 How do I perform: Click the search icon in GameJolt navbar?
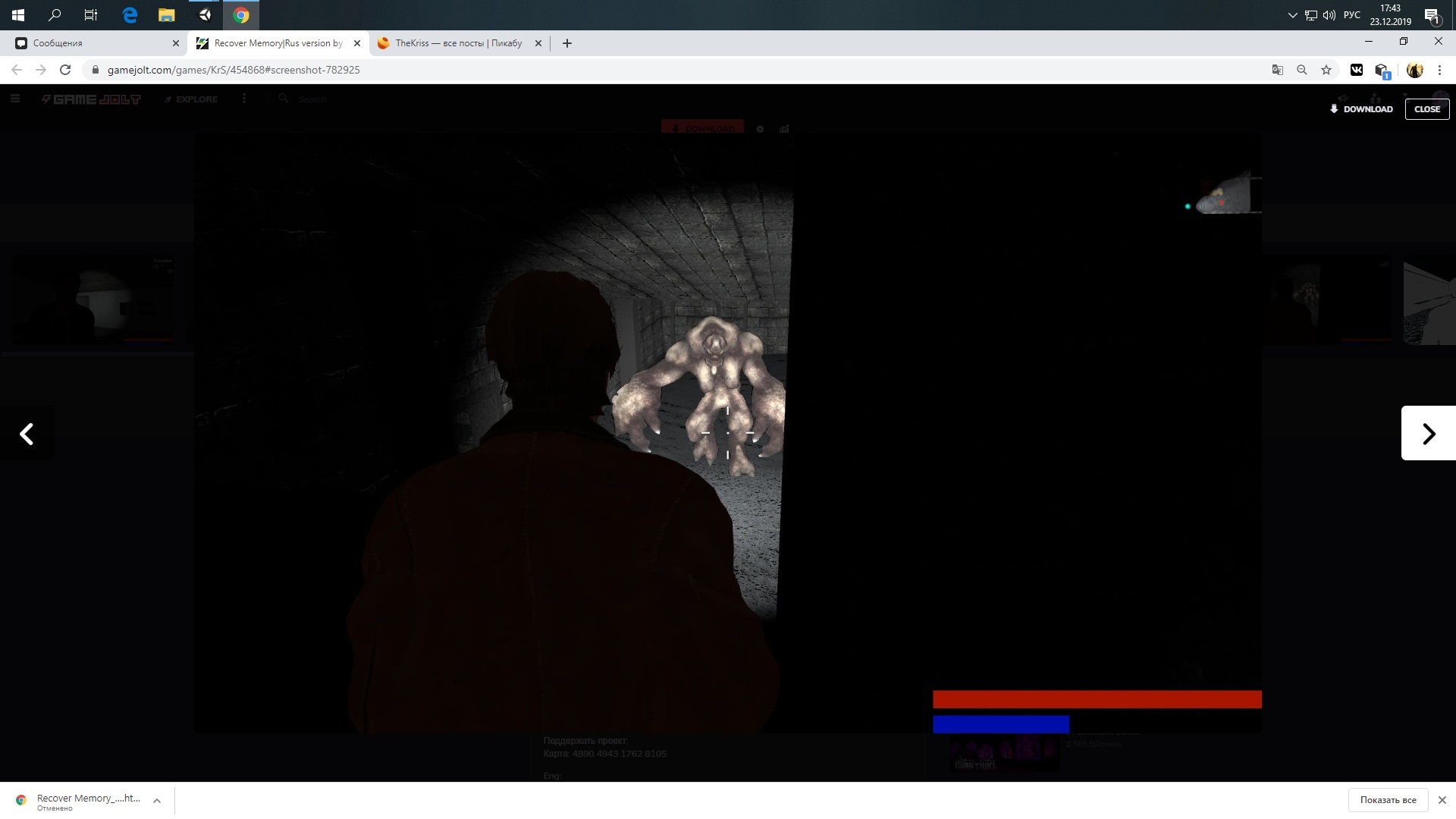pyautogui.click(x=284, y=99)
